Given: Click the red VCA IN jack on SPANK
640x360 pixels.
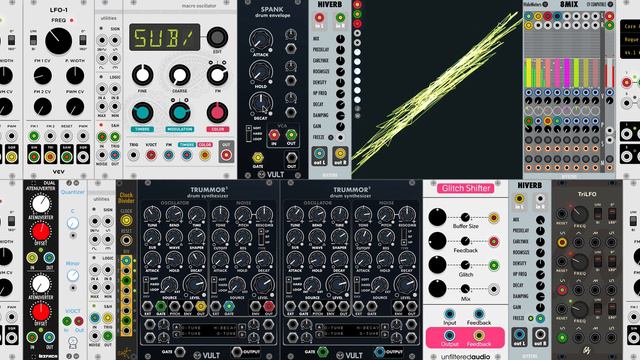Looking at the screenshot, I should pos(274,134).
